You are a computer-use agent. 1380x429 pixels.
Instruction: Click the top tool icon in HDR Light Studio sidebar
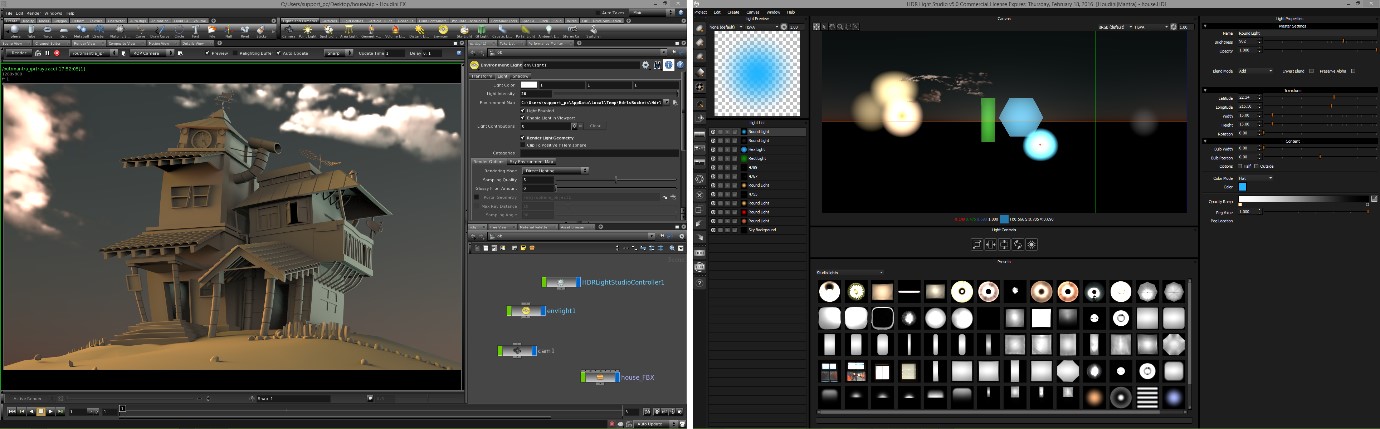click(700, 29)
